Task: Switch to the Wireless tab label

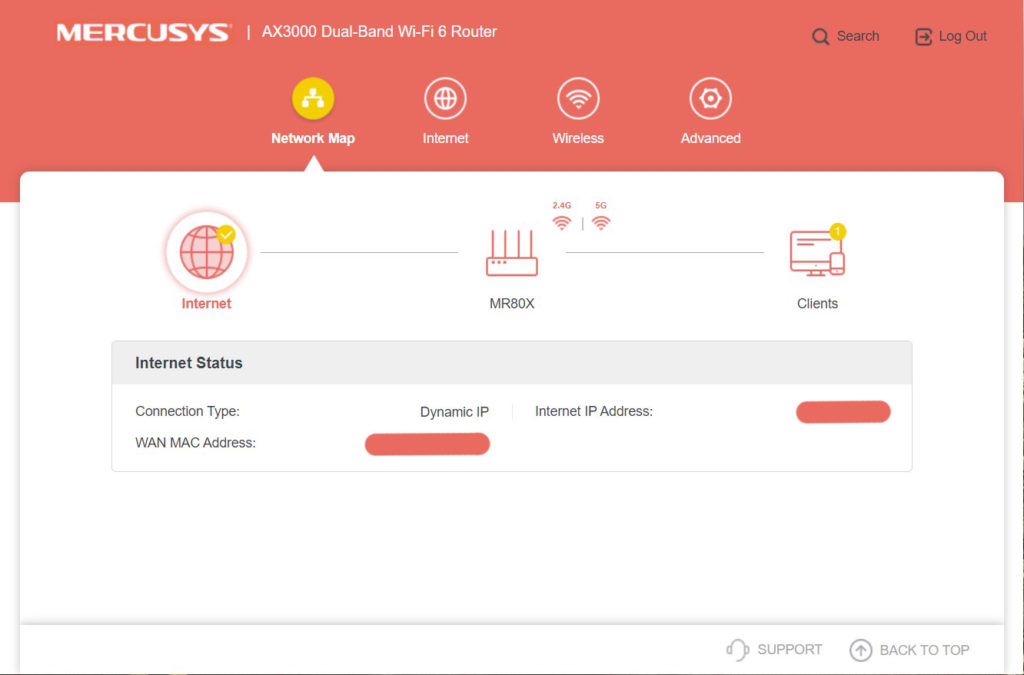Action: point(578,138)
